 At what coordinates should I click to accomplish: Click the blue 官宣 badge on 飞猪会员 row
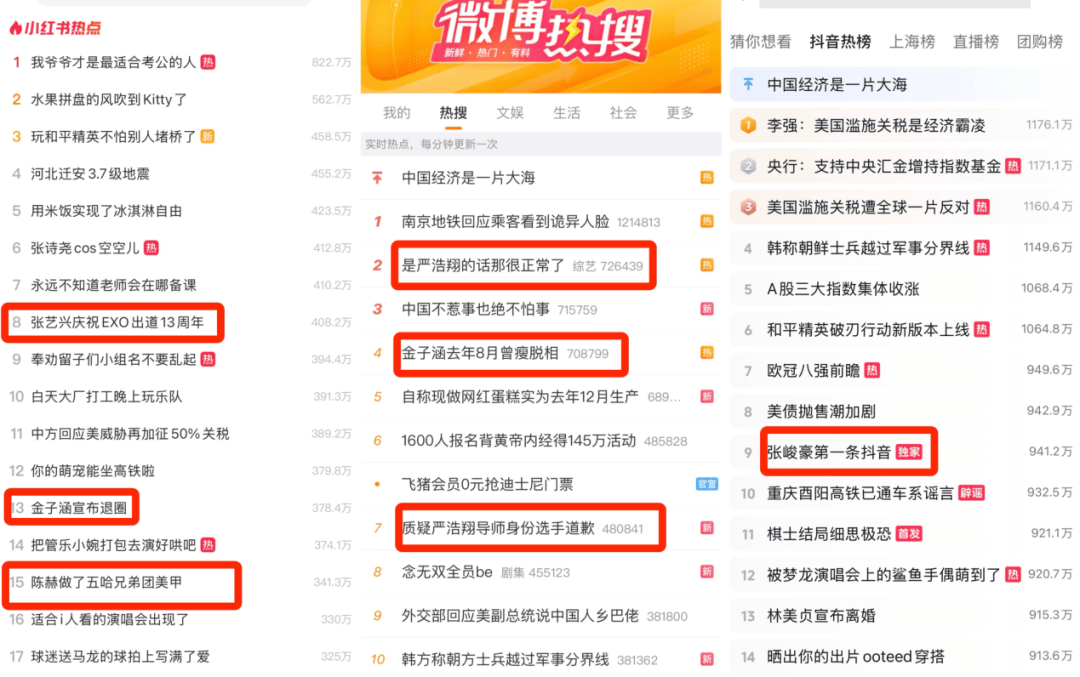[x=707, y=484]
